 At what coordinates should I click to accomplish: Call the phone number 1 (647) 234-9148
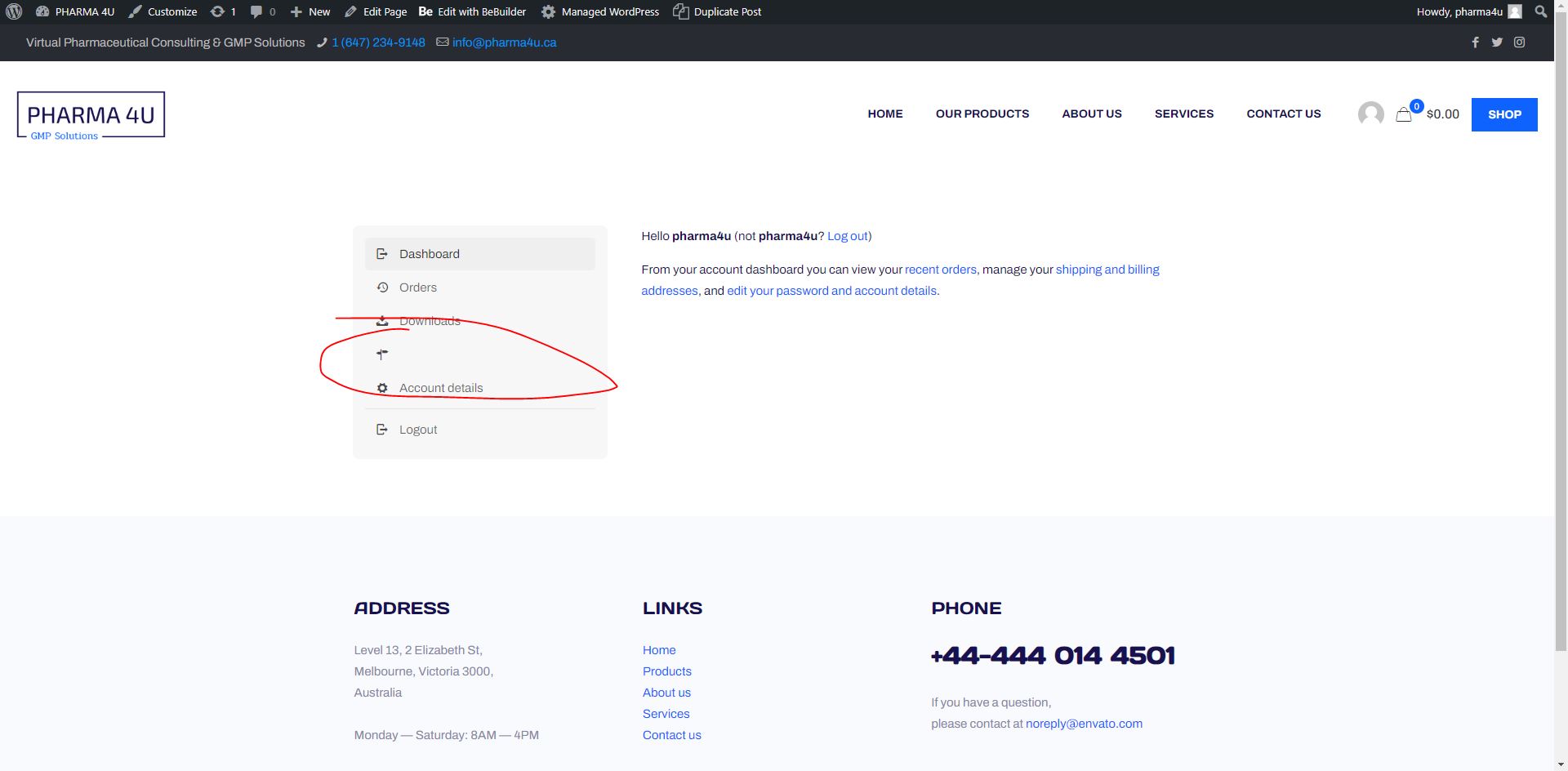coord(378,42)
